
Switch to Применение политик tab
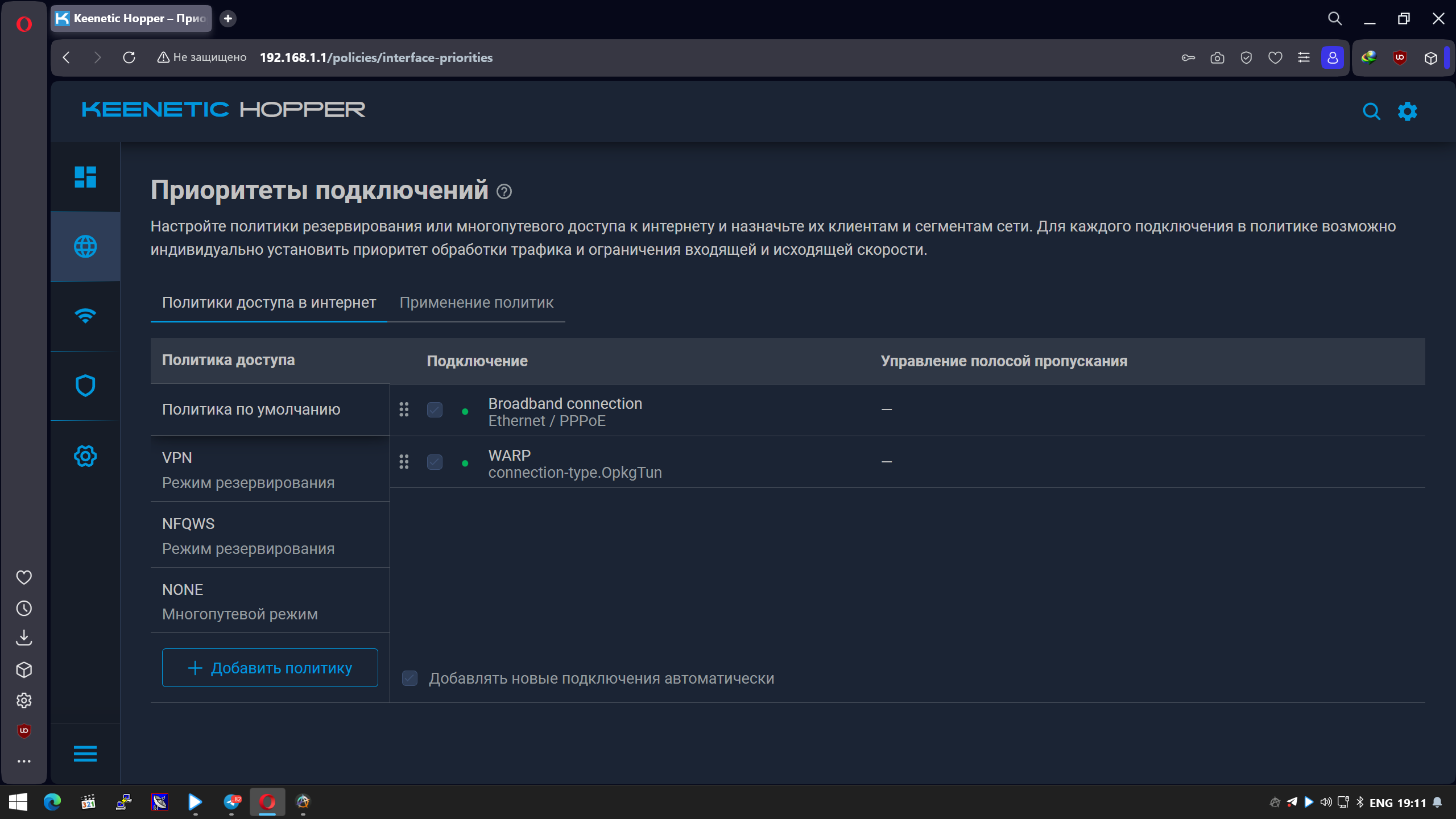476,303
